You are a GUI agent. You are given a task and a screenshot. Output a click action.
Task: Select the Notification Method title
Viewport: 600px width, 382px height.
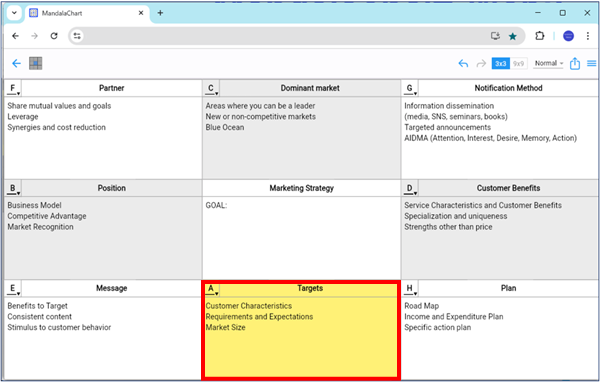point(508,88)
